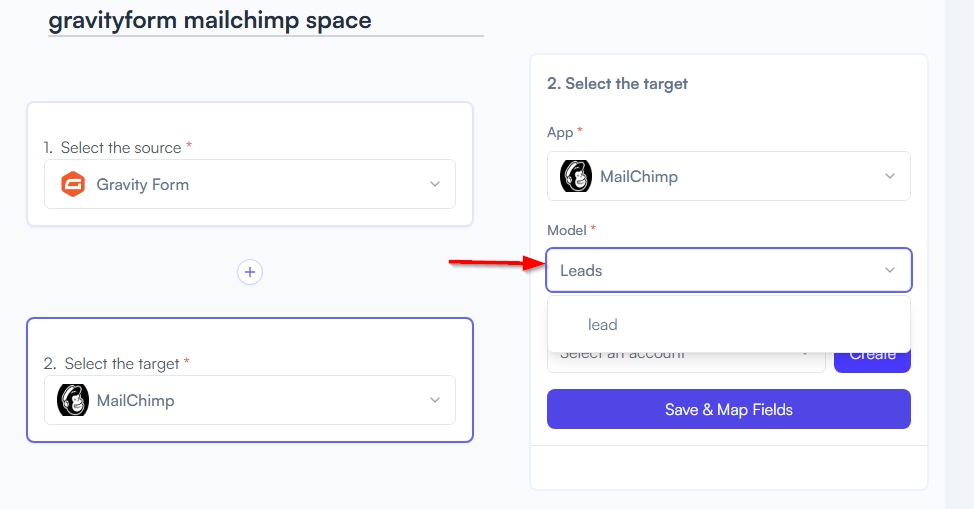Select the '1. Select the source' step card
The height and width of the screenshot is (509, 974).
click(x=250, y=164)
